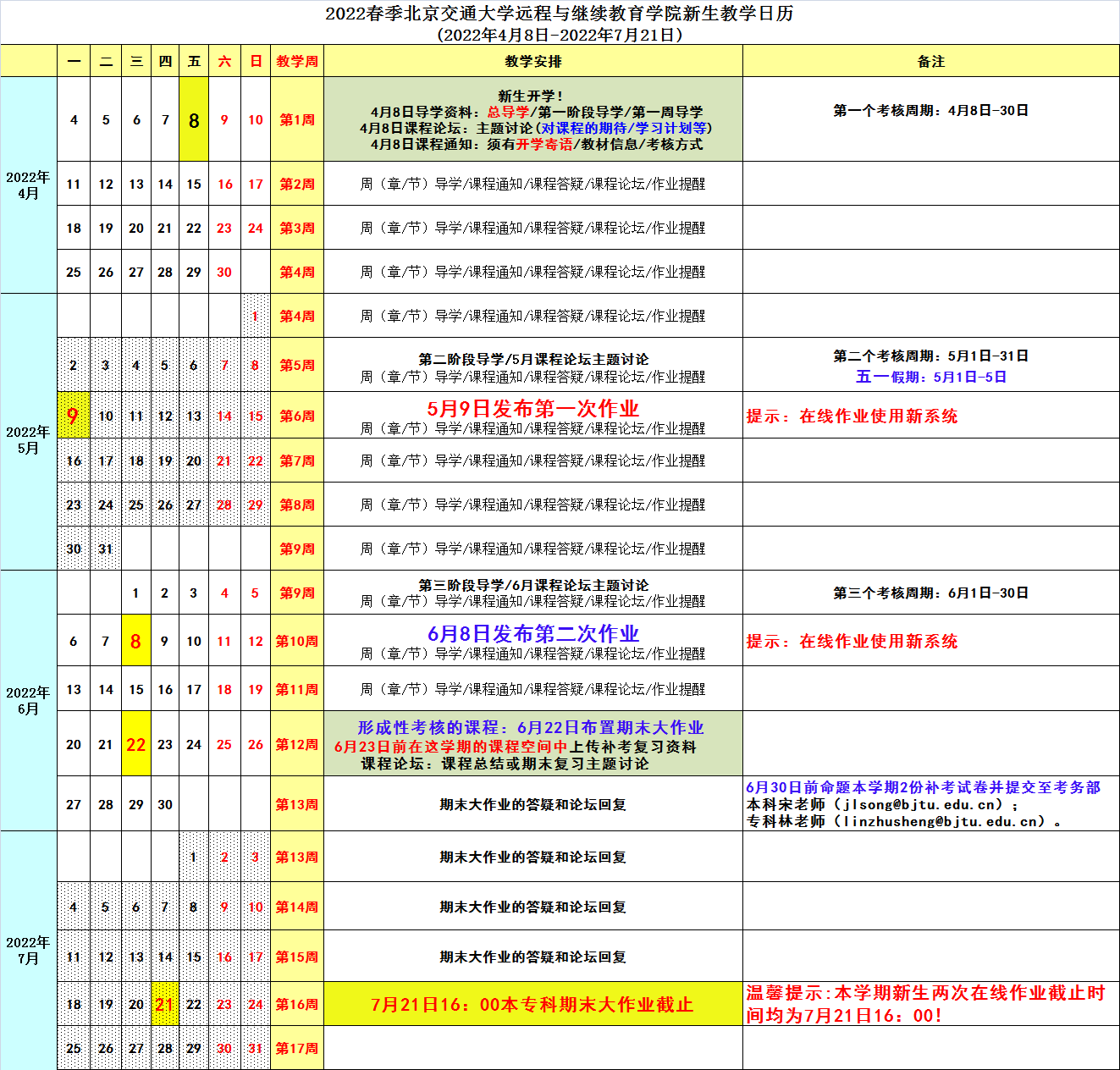Select the '第3周' week label

click(x=297, y=228)
